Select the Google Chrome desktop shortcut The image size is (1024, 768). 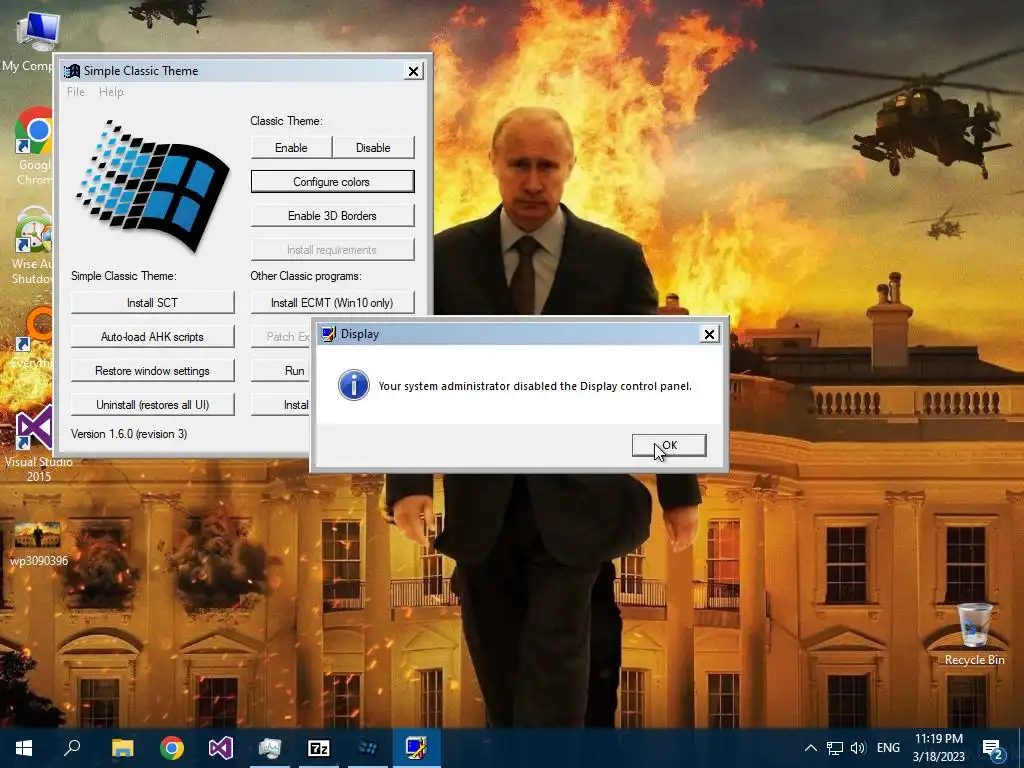pyautogui.click(x=34, y=147)
